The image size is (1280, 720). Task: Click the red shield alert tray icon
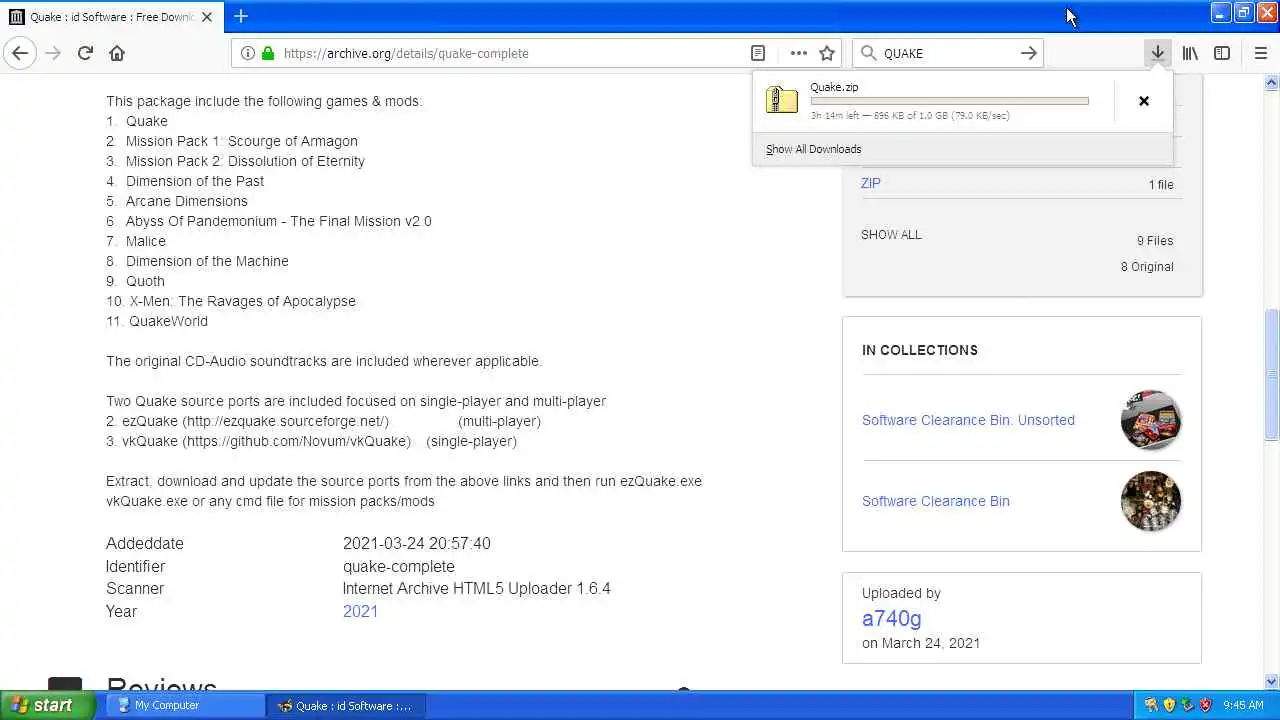tap(1205, 705)
